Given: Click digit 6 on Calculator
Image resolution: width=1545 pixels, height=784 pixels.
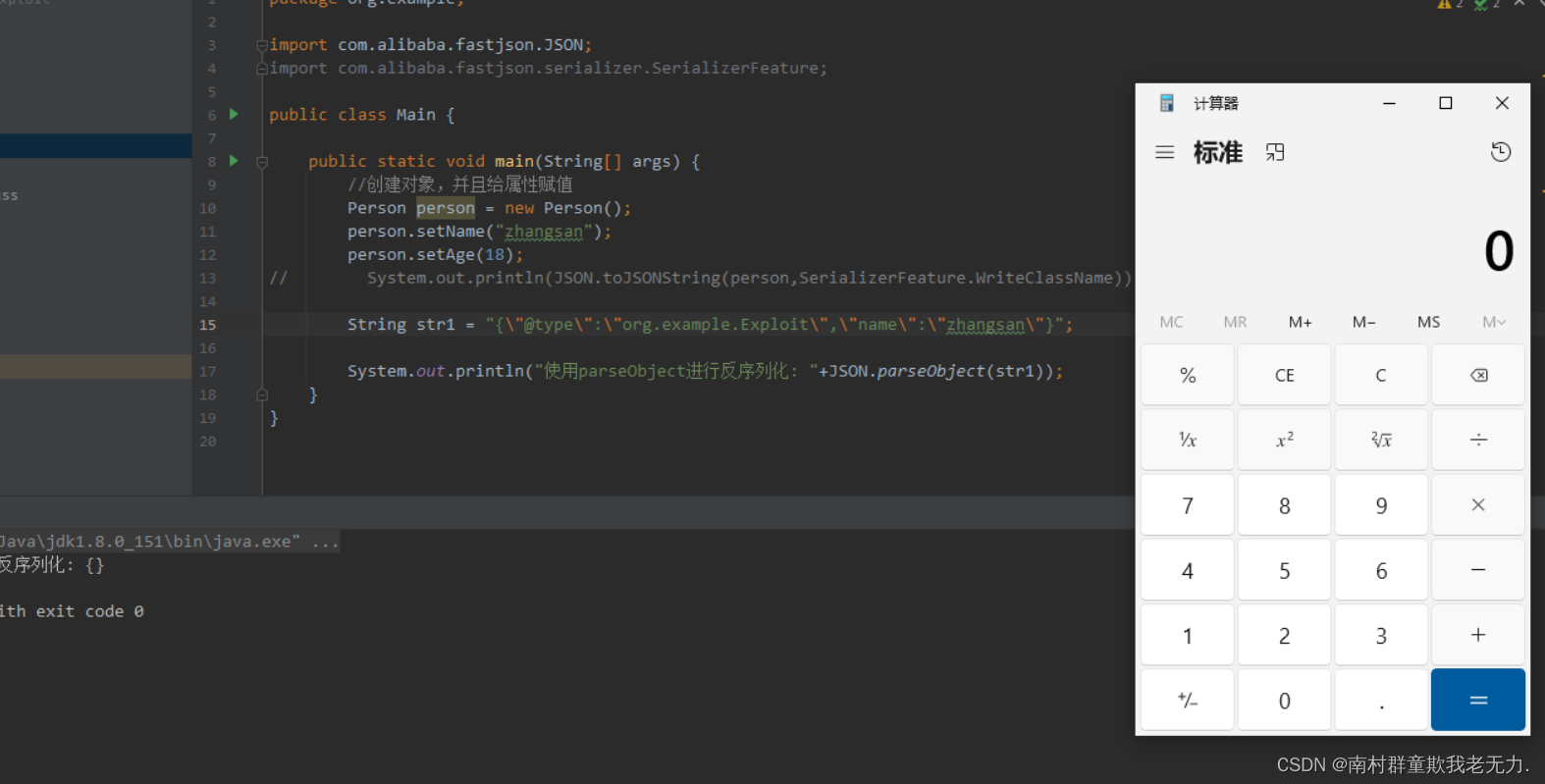Looking at the screenshot, I should [x=1381, y=570].
